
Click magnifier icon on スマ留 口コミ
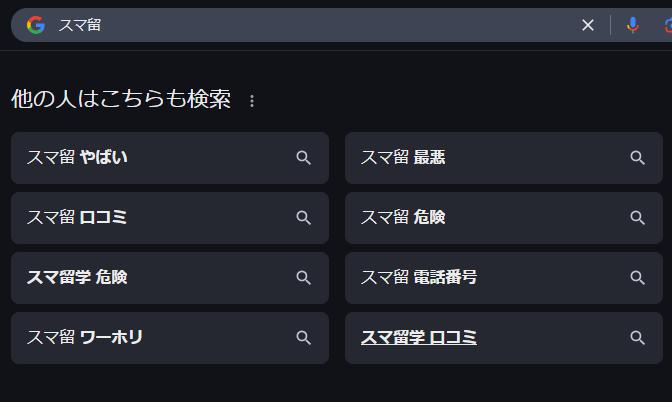pos(304,218)
